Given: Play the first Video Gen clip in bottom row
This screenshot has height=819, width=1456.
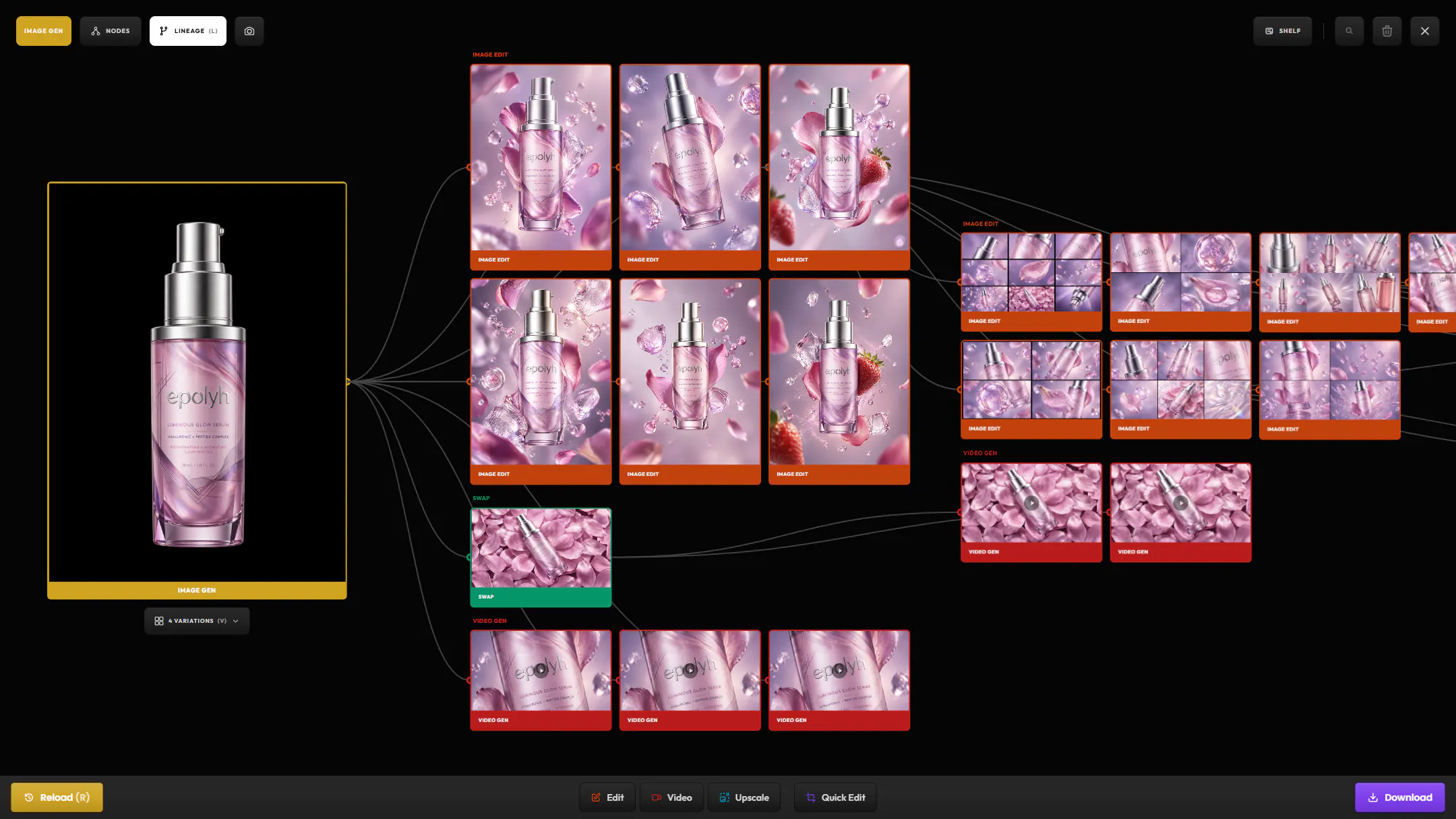Looking at the screenshot, I should click(x=541, y=671).
